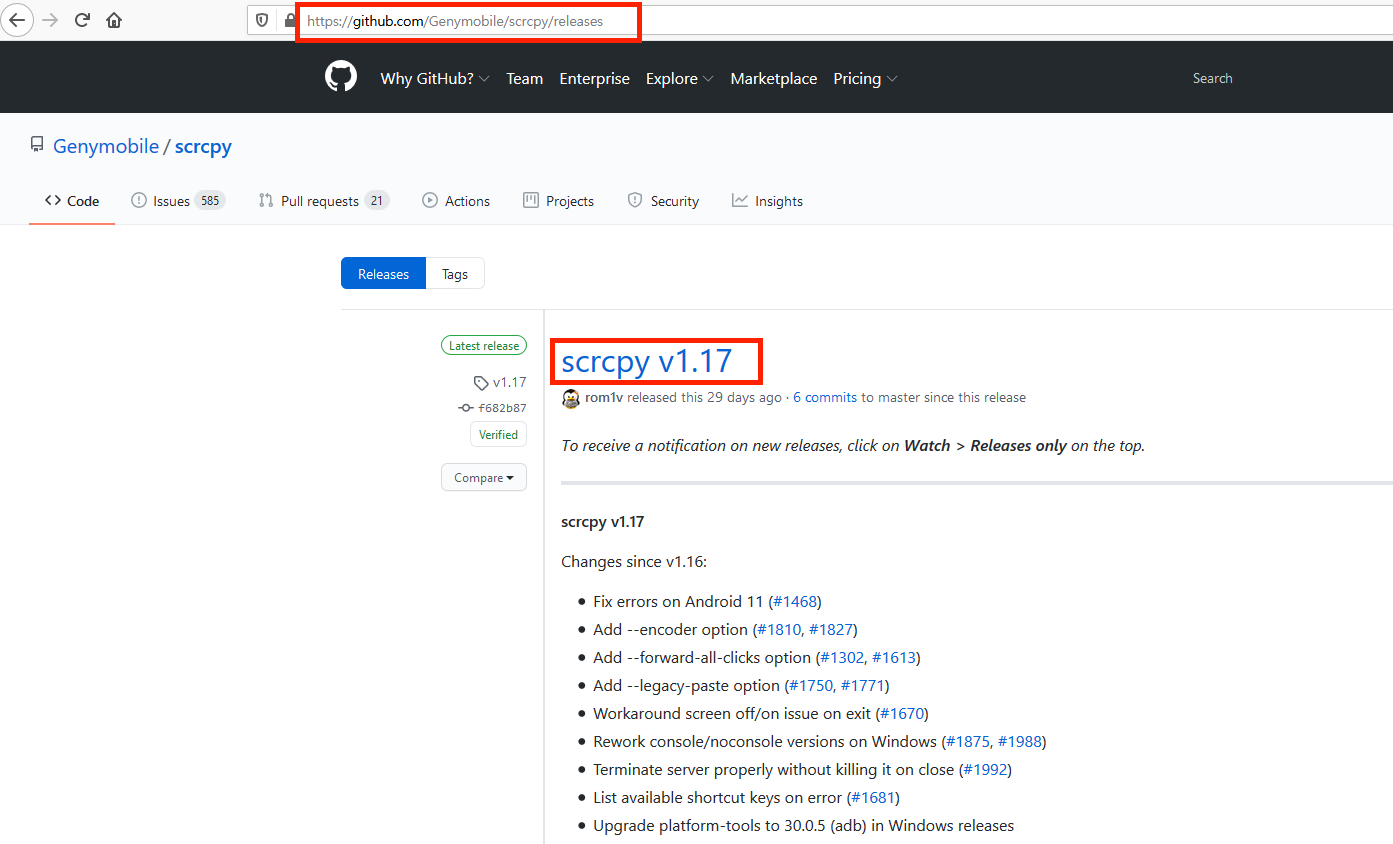Open the 6 commits link
This screenshot has height=844, width=1393.
(x=825, y=398)
